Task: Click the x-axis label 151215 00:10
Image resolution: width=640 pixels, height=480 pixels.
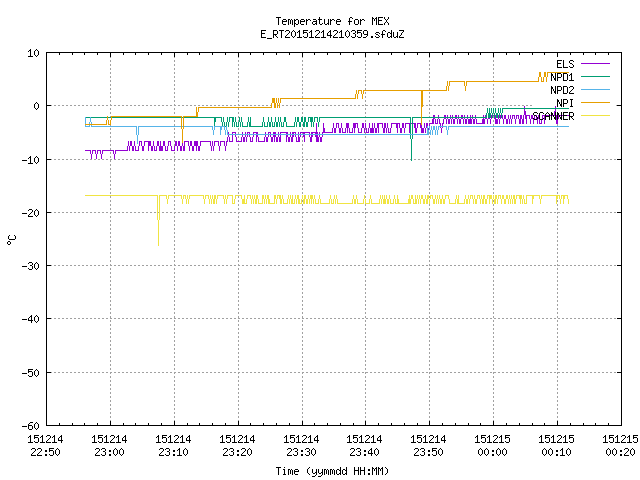Action: point(557,446)
